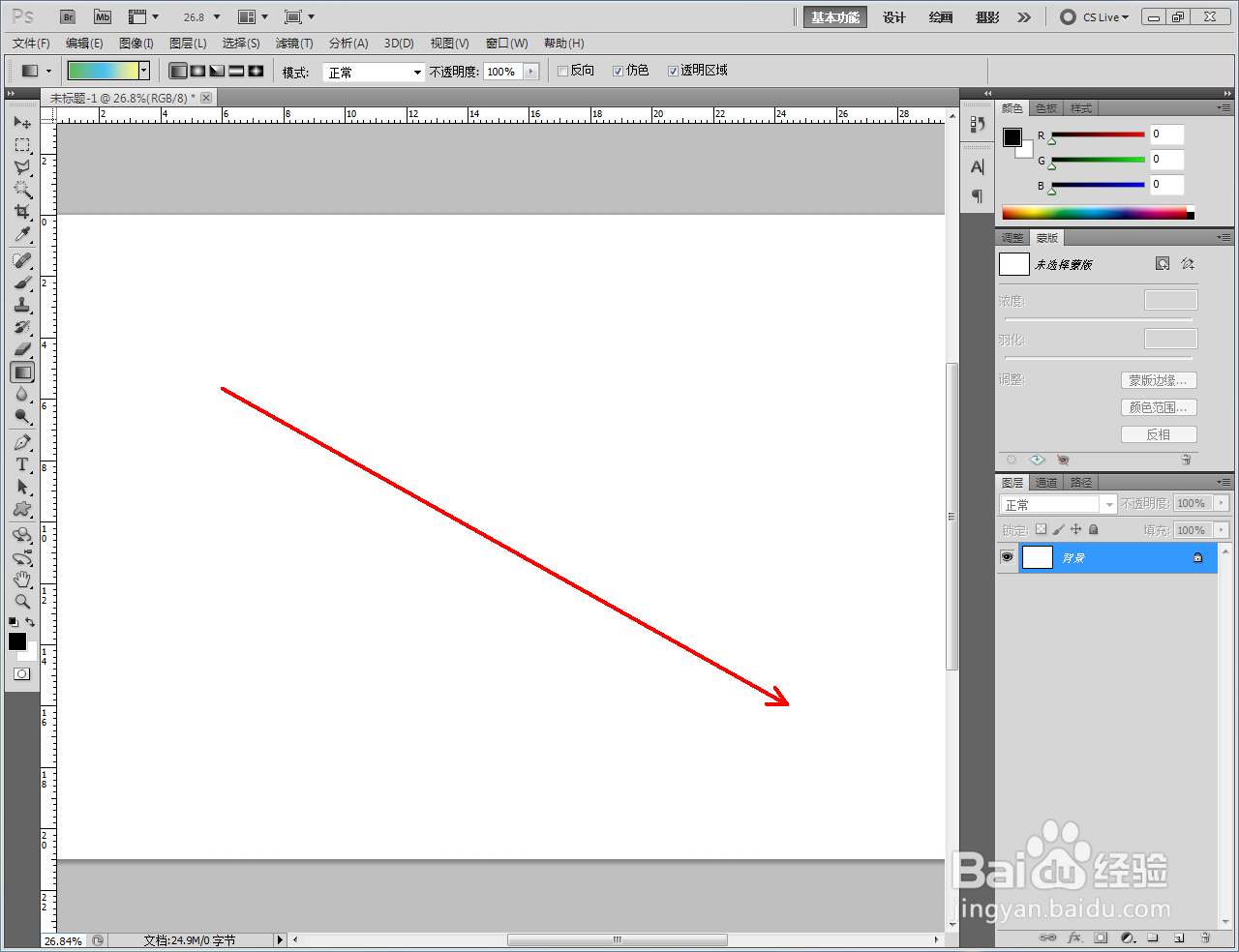Screen dimensions: 1239x952
Task: Open the opacity slider arrow in options bar
Action: (530, 72)
